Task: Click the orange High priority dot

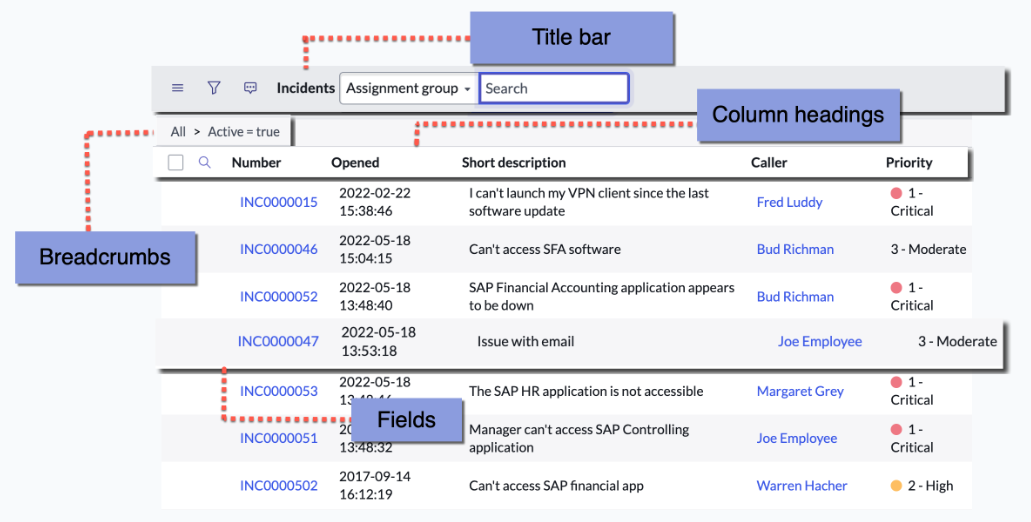Action: [x=896, y=486]
